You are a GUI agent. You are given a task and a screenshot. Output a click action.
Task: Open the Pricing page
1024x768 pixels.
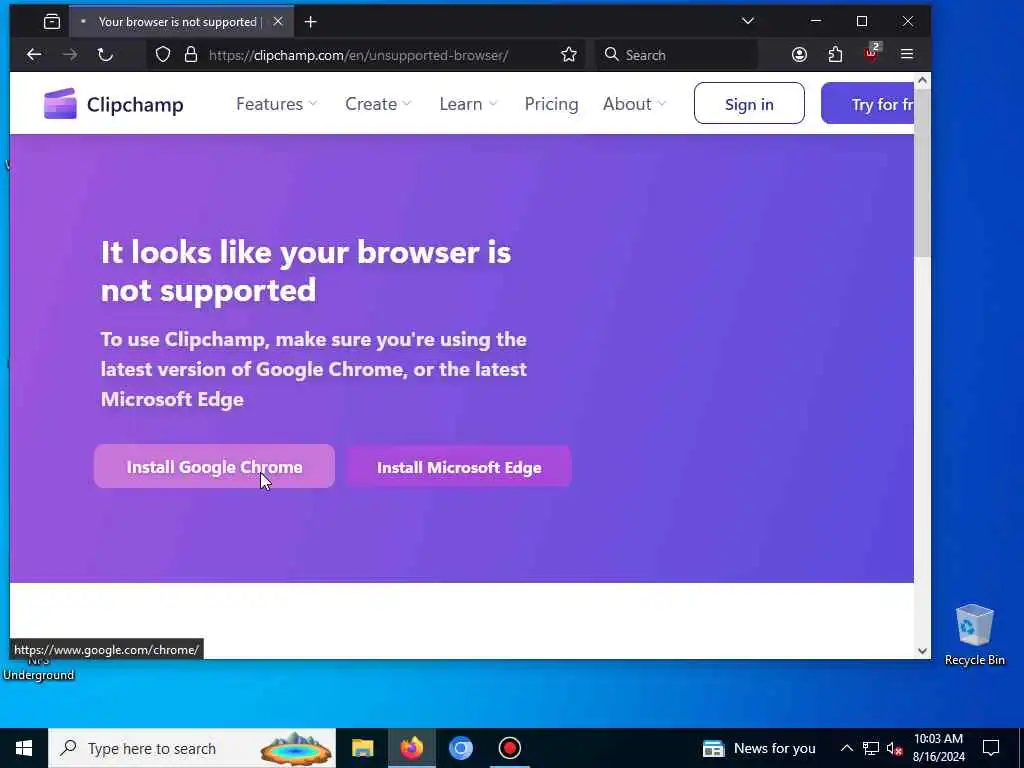[x=551, y=104]
